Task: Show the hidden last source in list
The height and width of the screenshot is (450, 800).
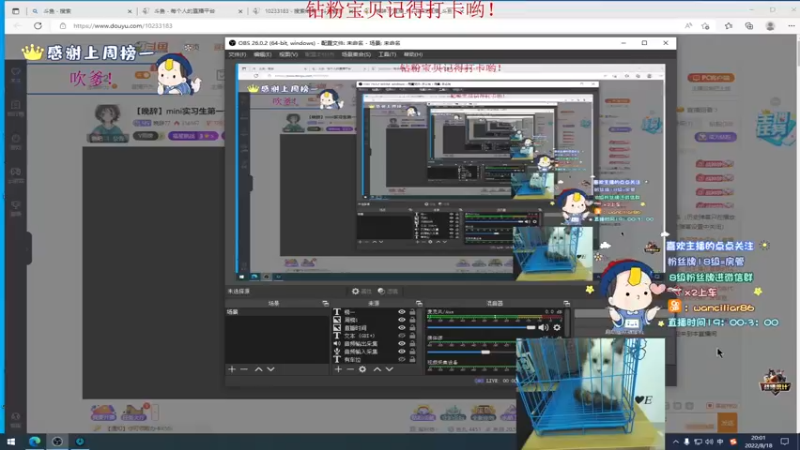Action: (x=402, y=359)
